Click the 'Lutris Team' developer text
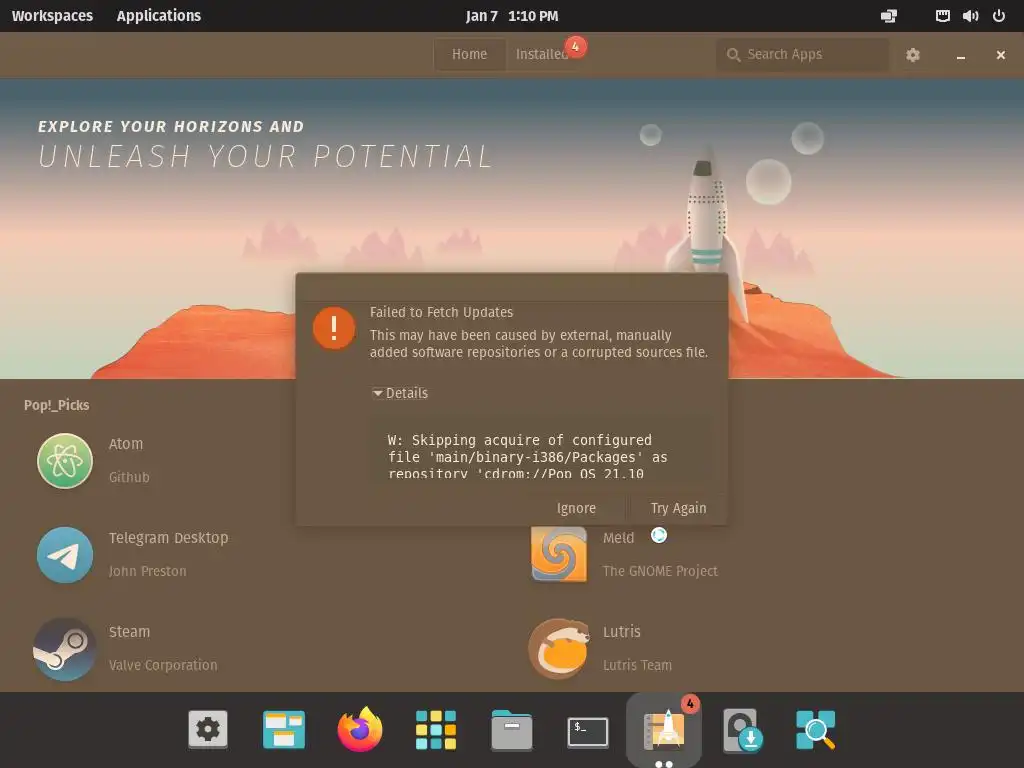 pyautogui.click(x=637, y=665)
